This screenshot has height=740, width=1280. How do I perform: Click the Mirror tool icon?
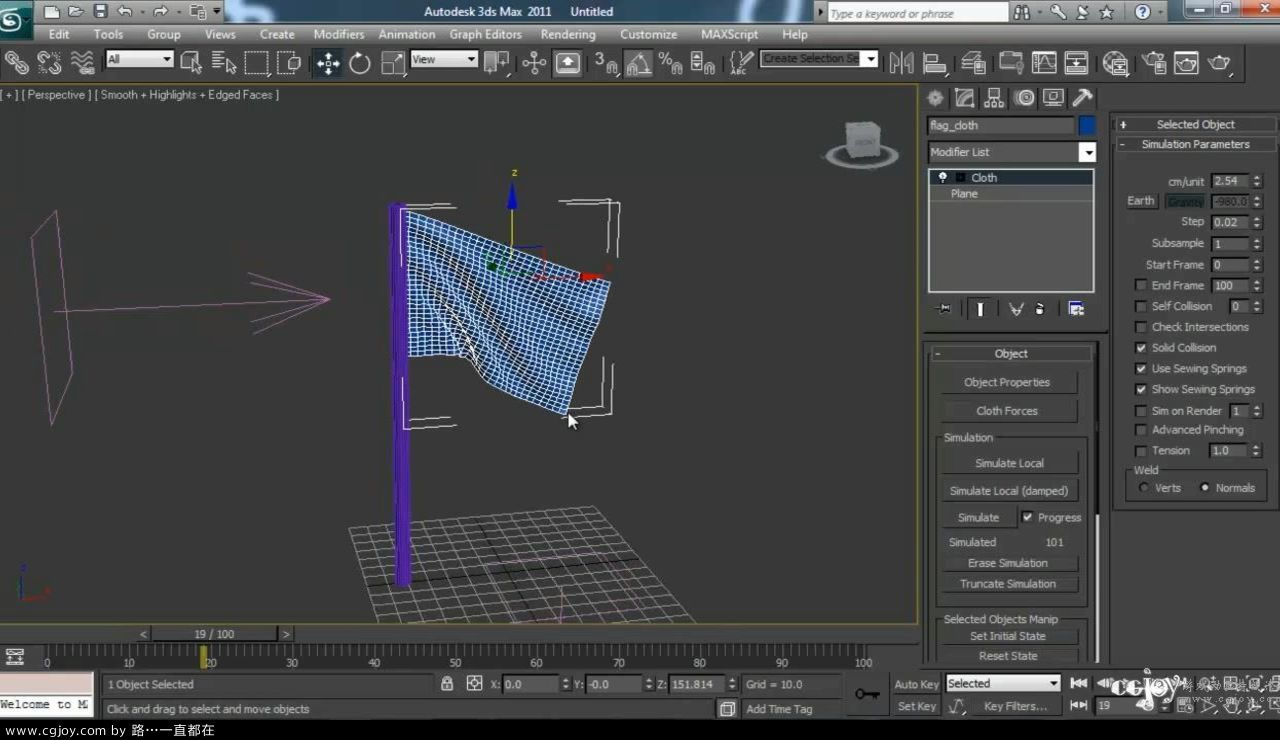click(x=901, y=63)
